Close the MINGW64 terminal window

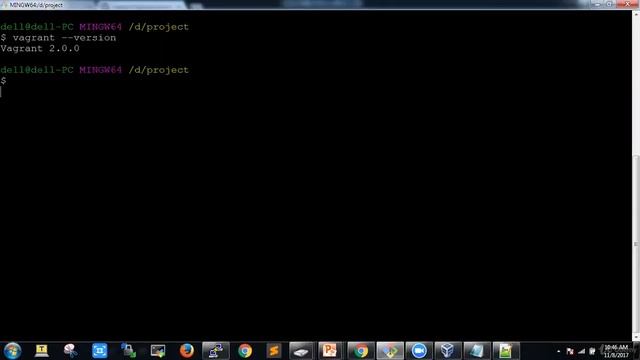pos(628,4)
